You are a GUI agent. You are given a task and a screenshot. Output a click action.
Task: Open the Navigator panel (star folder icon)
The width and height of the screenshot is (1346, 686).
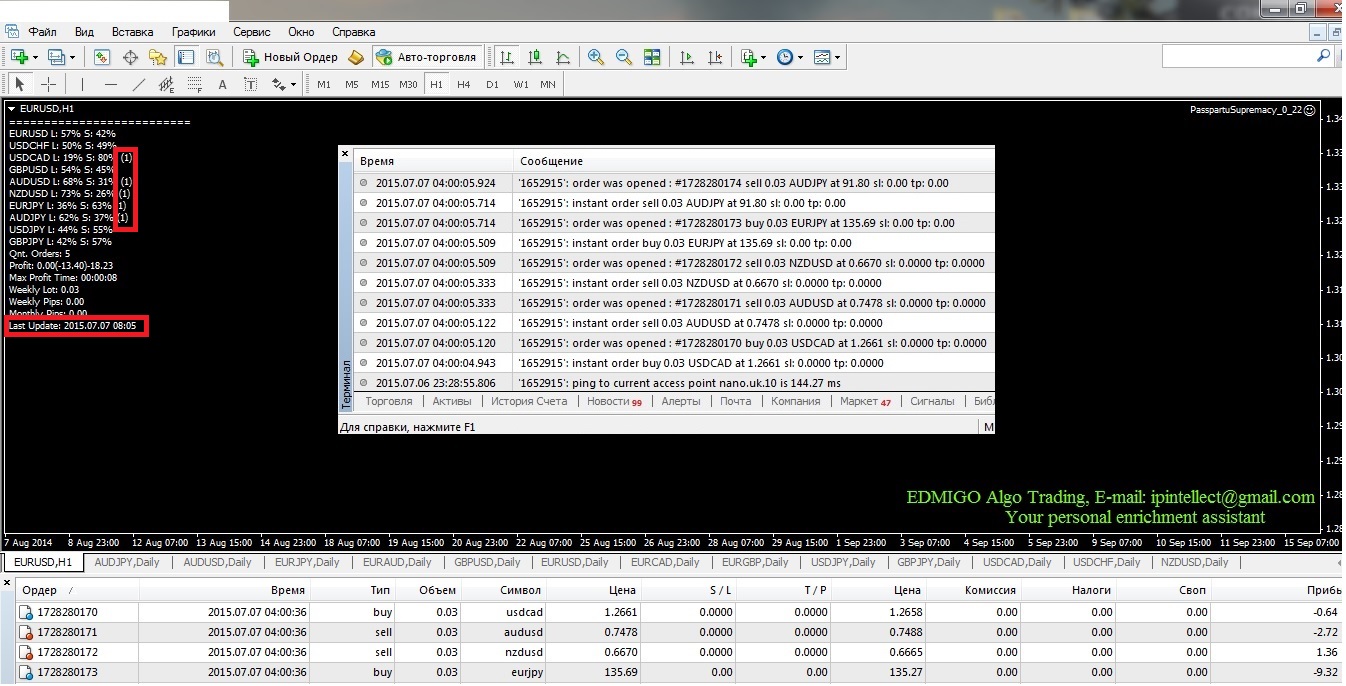point(157,57)
